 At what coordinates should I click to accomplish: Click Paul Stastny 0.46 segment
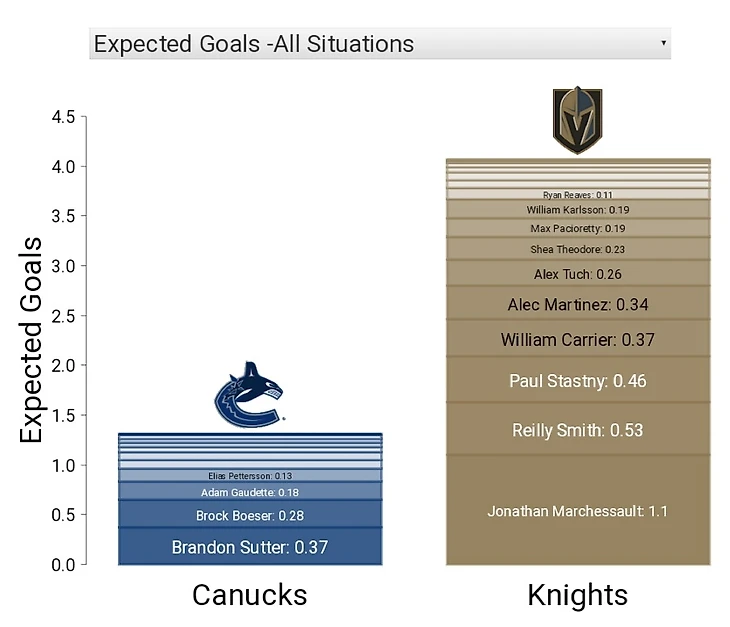(x=577, y=381)
